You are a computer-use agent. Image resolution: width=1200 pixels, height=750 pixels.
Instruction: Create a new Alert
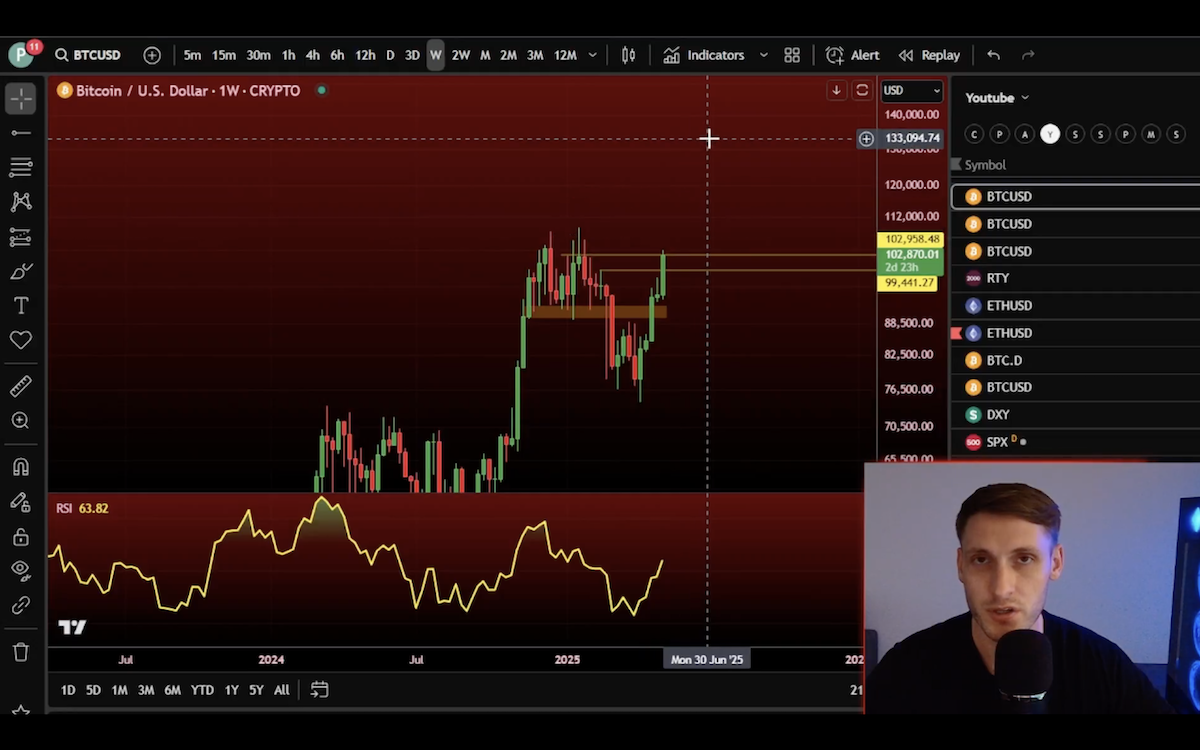[853, 55]
